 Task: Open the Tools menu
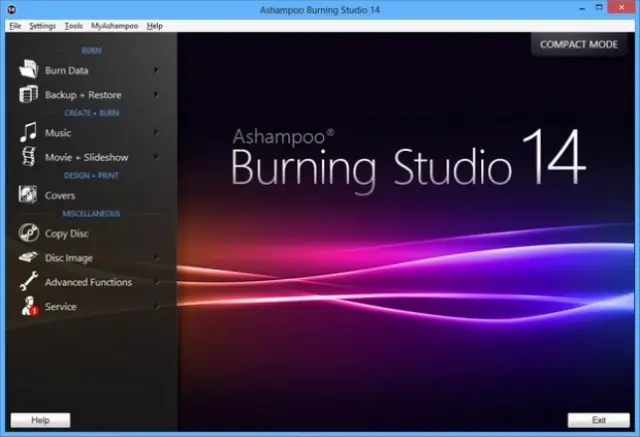point(74,25)
